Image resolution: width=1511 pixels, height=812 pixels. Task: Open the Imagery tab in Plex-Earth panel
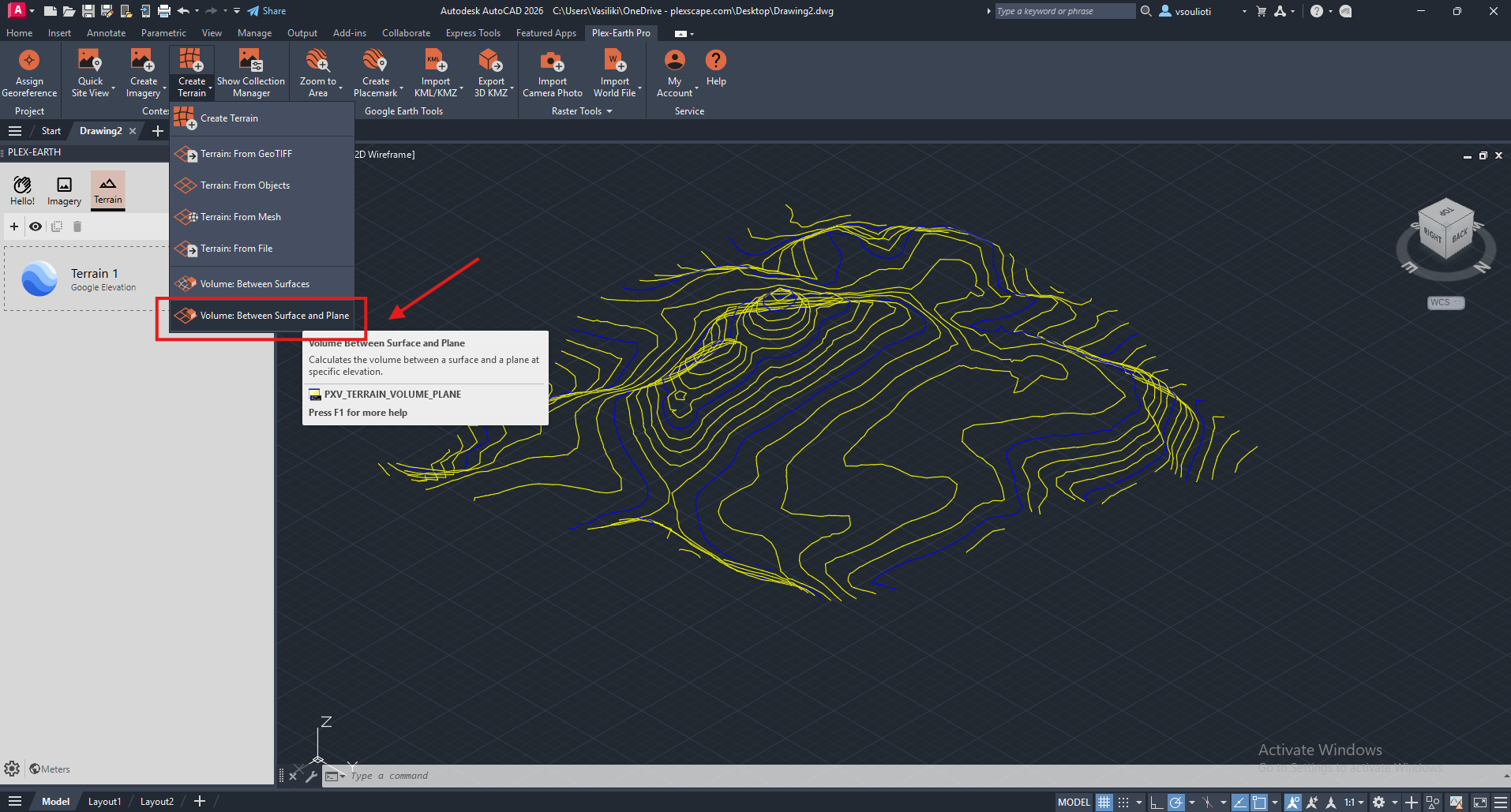(64, 190)
